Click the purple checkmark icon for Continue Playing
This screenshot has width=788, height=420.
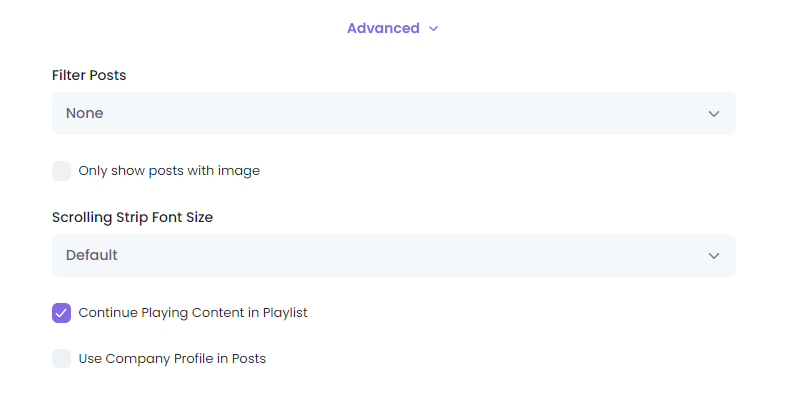click(x=61, y=313)
